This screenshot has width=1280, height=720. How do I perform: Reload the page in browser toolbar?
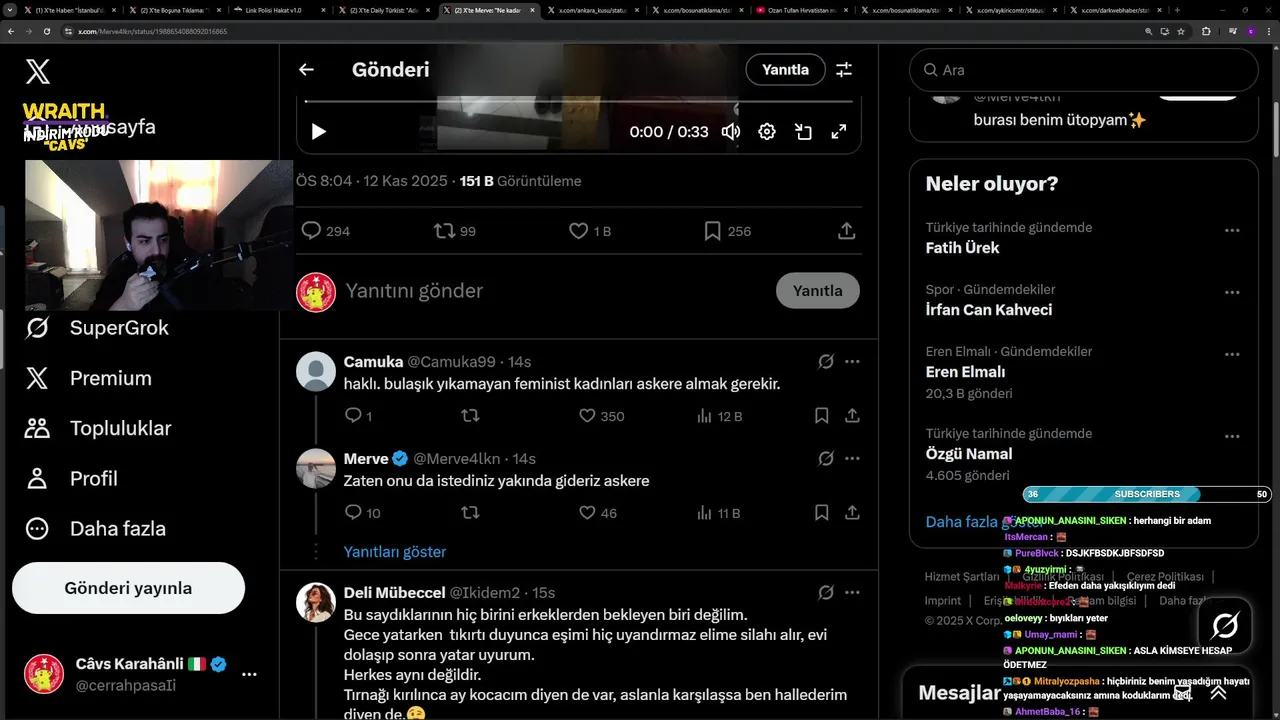[x=47, y=31]
